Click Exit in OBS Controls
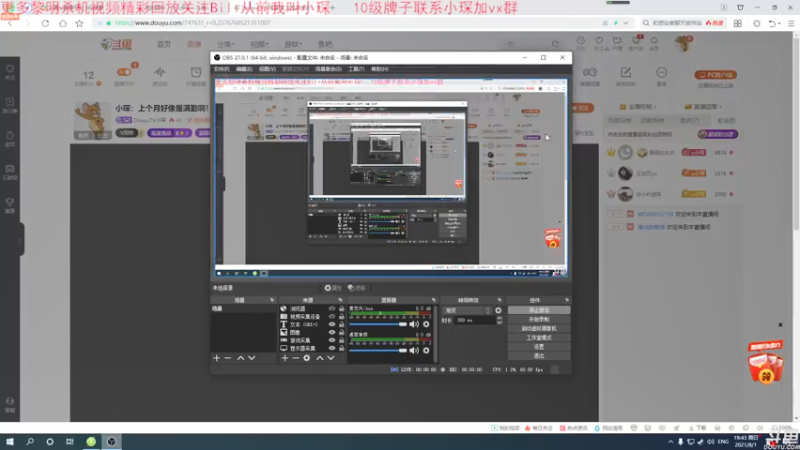Image resolution: width=800 pixels, height=450 pixels. click(539, 356)
